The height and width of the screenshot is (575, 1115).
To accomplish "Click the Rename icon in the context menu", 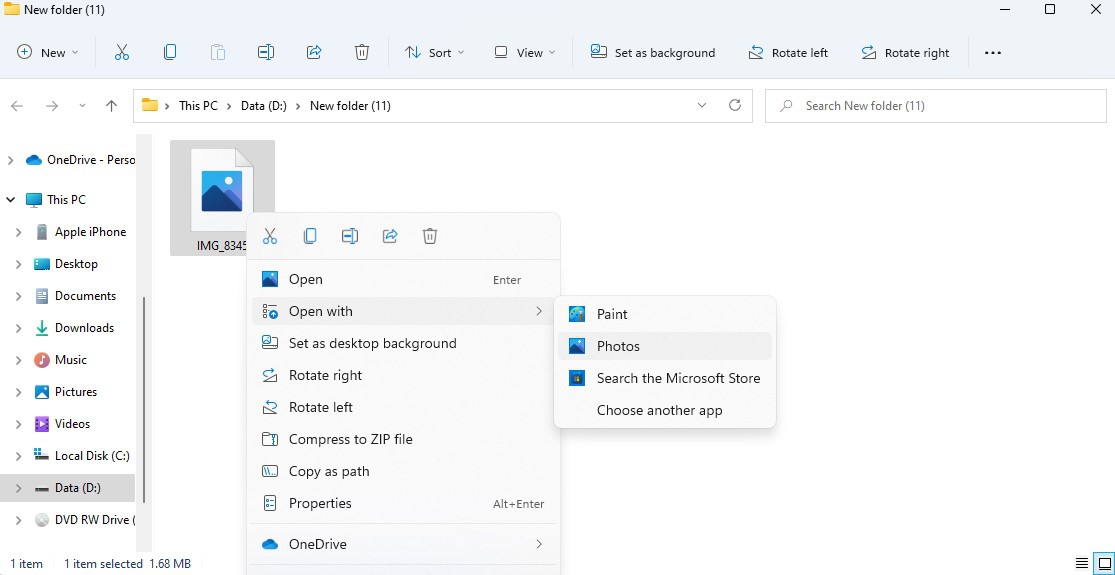I will 350,236.
